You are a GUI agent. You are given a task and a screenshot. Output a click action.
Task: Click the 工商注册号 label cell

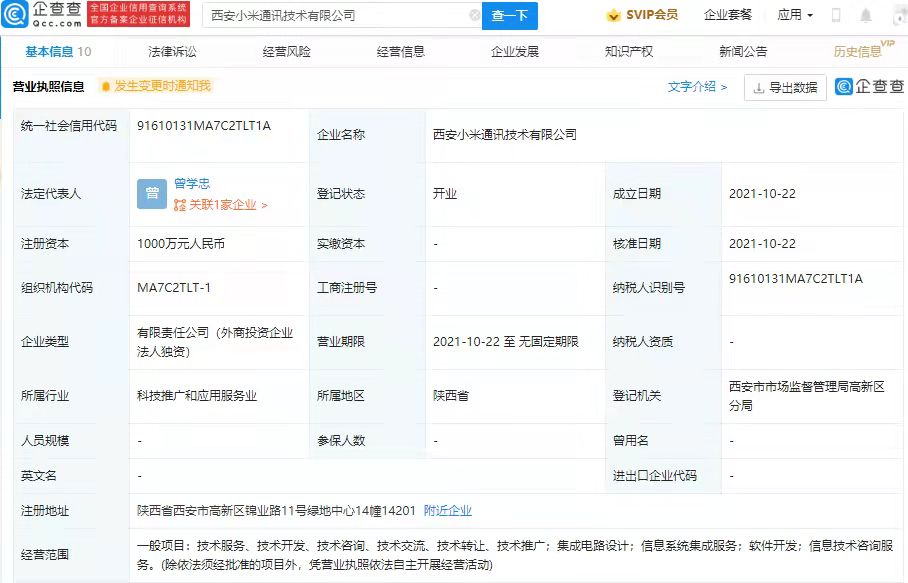[367, 288]
